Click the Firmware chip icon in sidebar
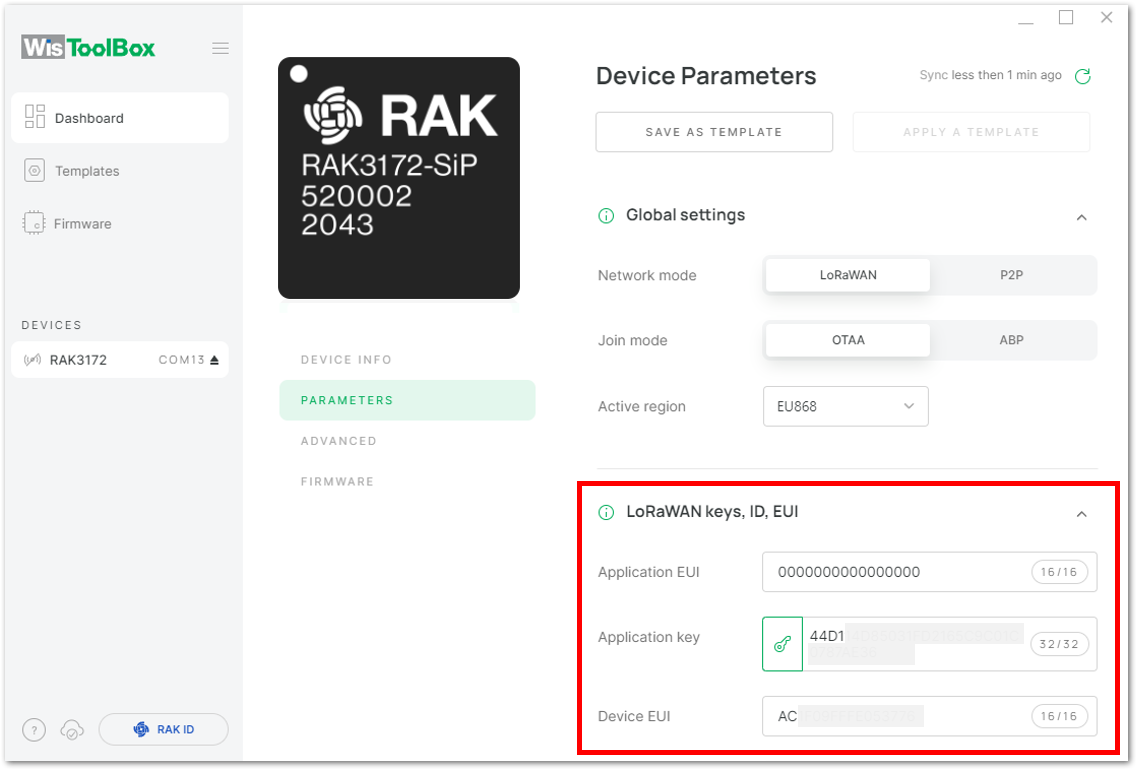Viewport: 1137px width, 770px height. tap(34, 223)
